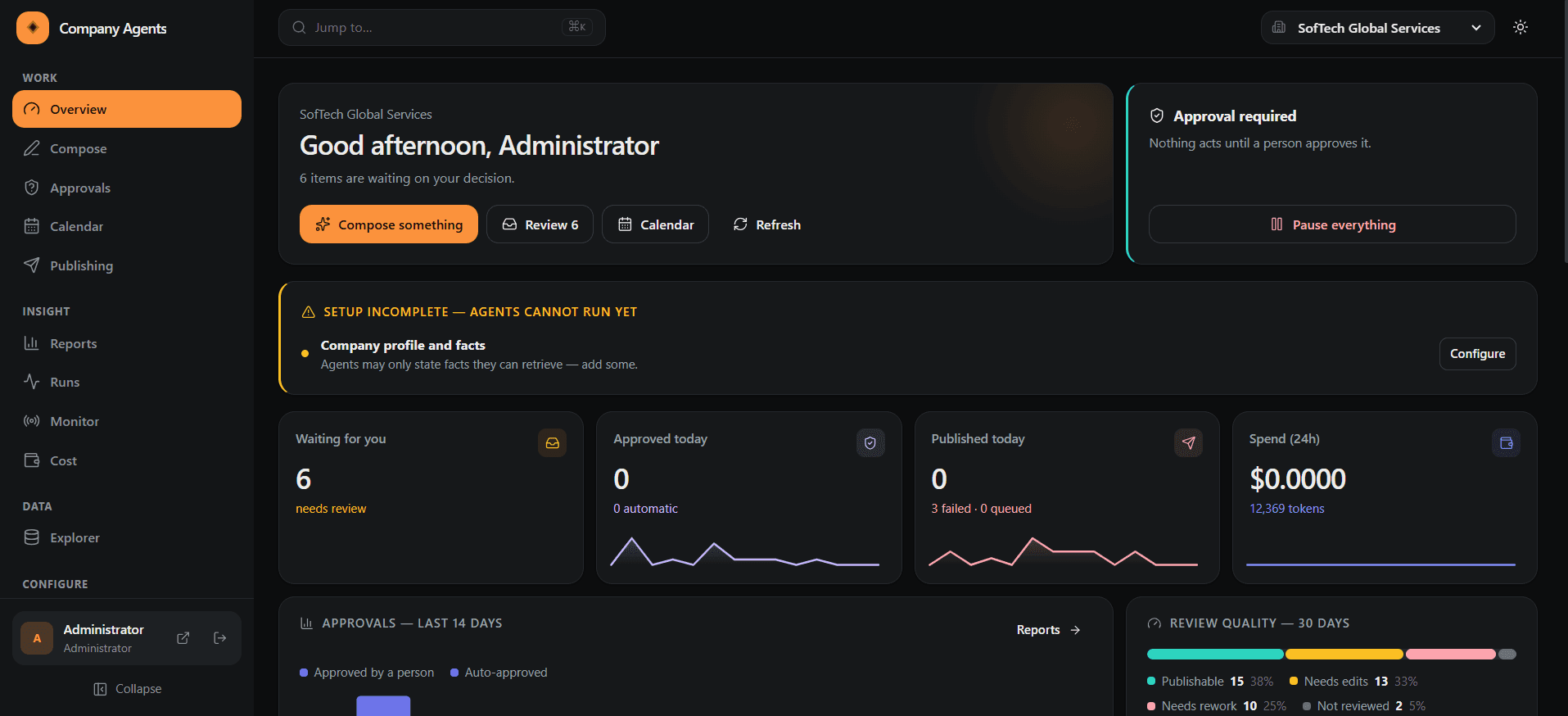
Task: Open the SofTech Global Services company dropdown
Action: click(x=1377, y=28)
